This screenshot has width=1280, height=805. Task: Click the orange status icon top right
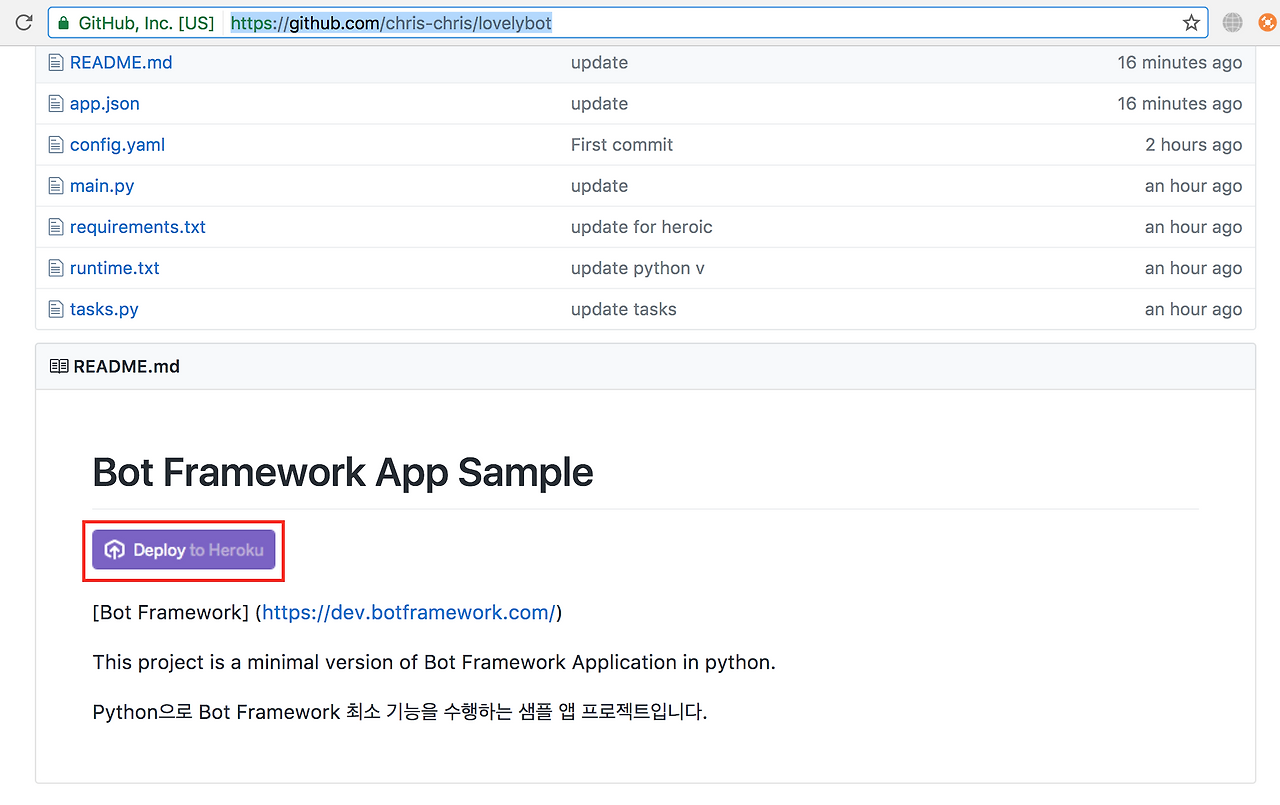click(x=1268, y=21)
